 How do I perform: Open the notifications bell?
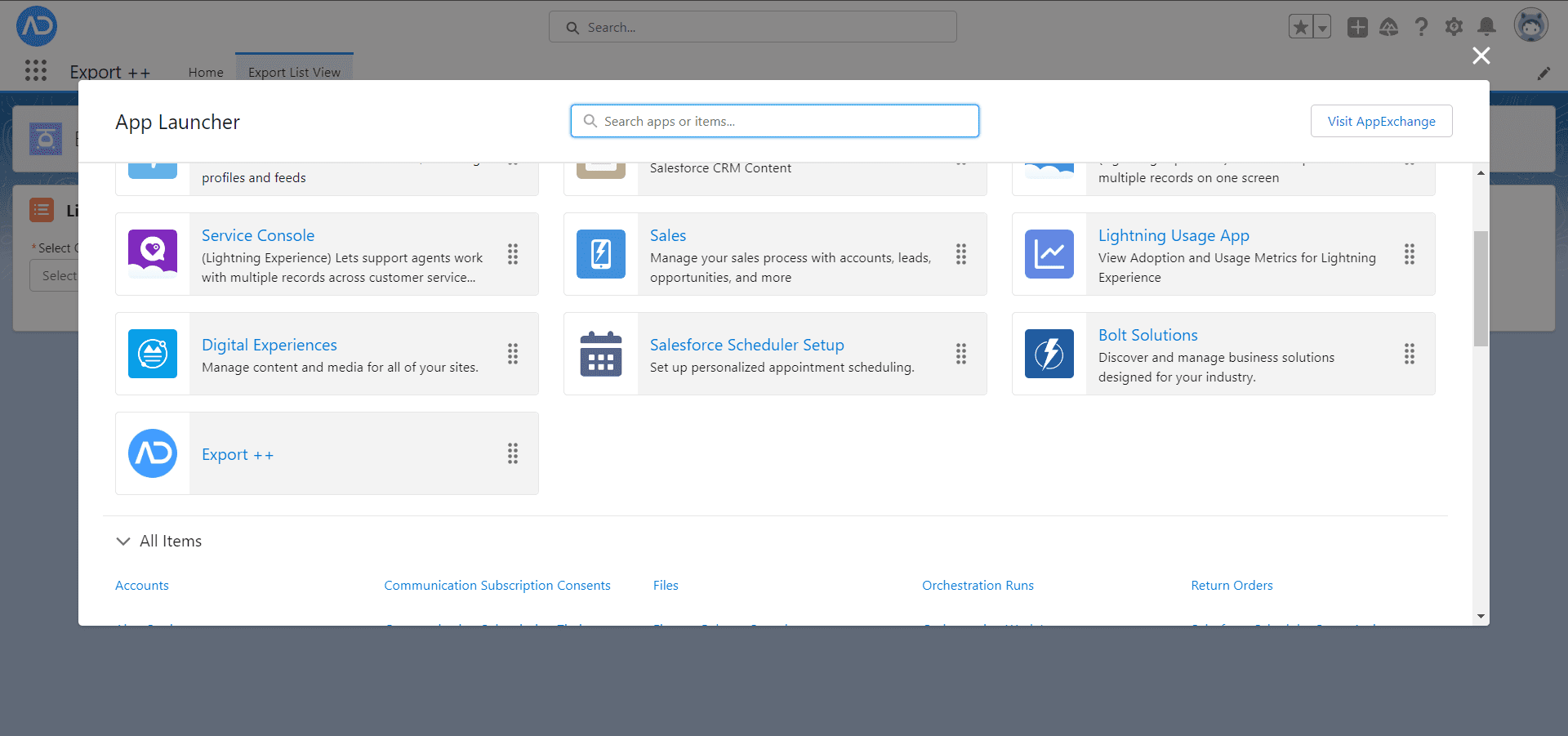tap(1487, 27)
